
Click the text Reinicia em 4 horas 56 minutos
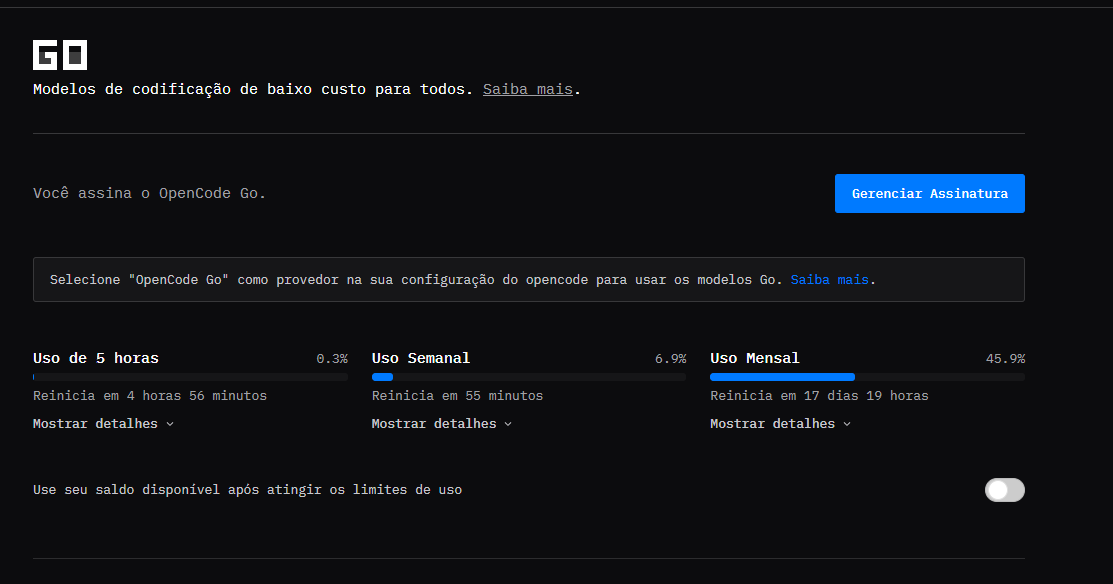[x=150, y=396]
